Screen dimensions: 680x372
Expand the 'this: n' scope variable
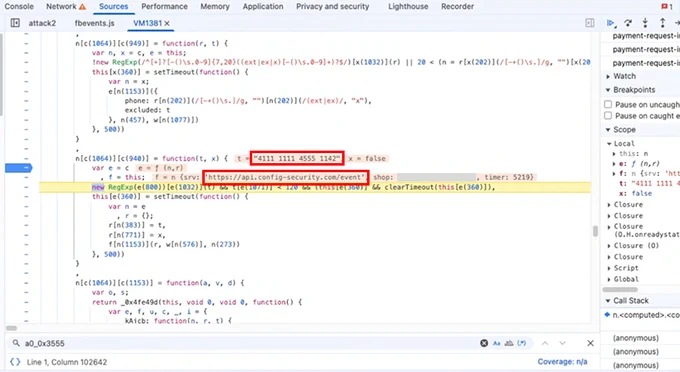(614, 153)
